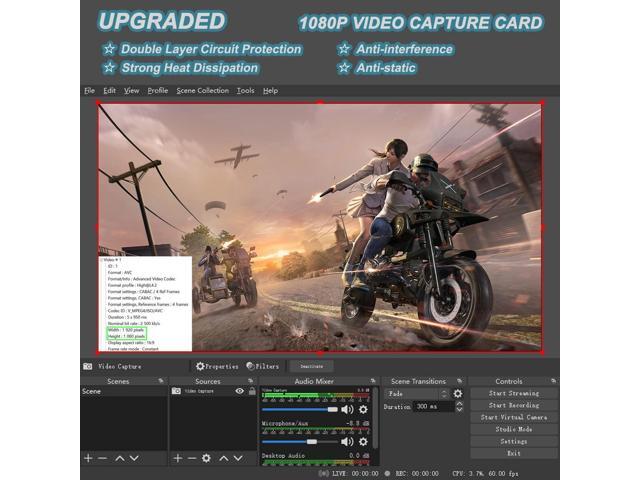Open transition properties gear icon
640x480 pixels.
[x=458, y=393]
